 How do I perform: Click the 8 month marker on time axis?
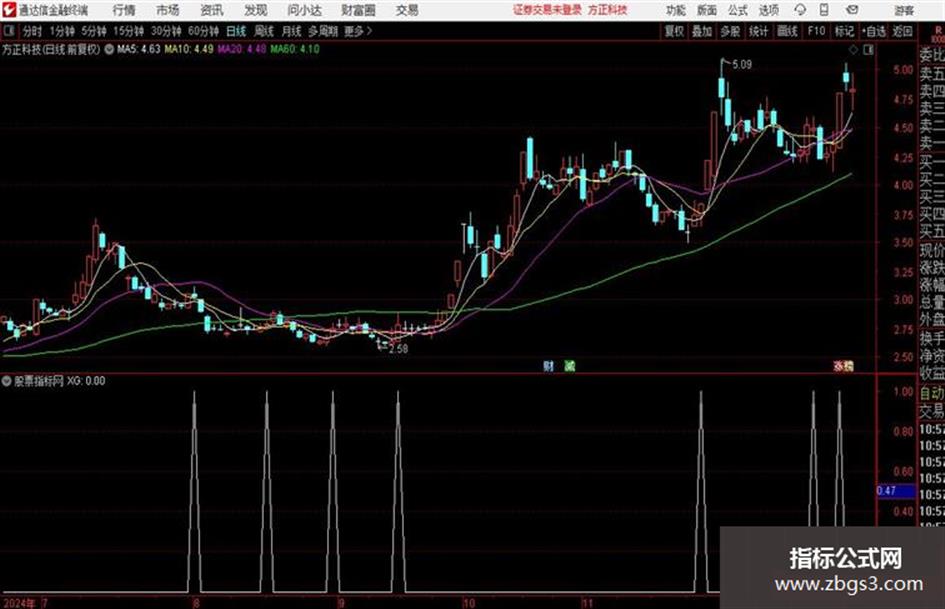(196, 602)
